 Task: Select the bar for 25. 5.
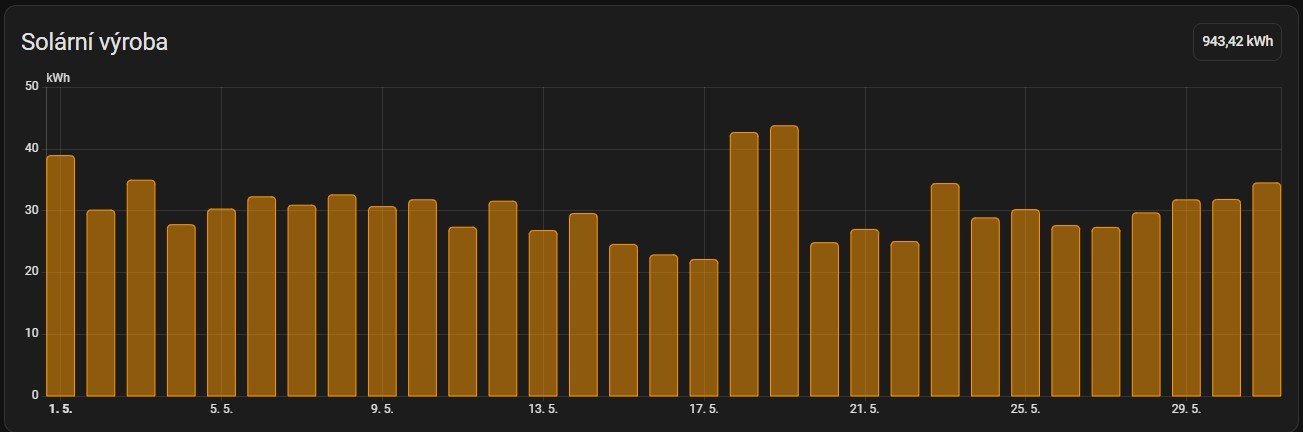(1025, 303)
